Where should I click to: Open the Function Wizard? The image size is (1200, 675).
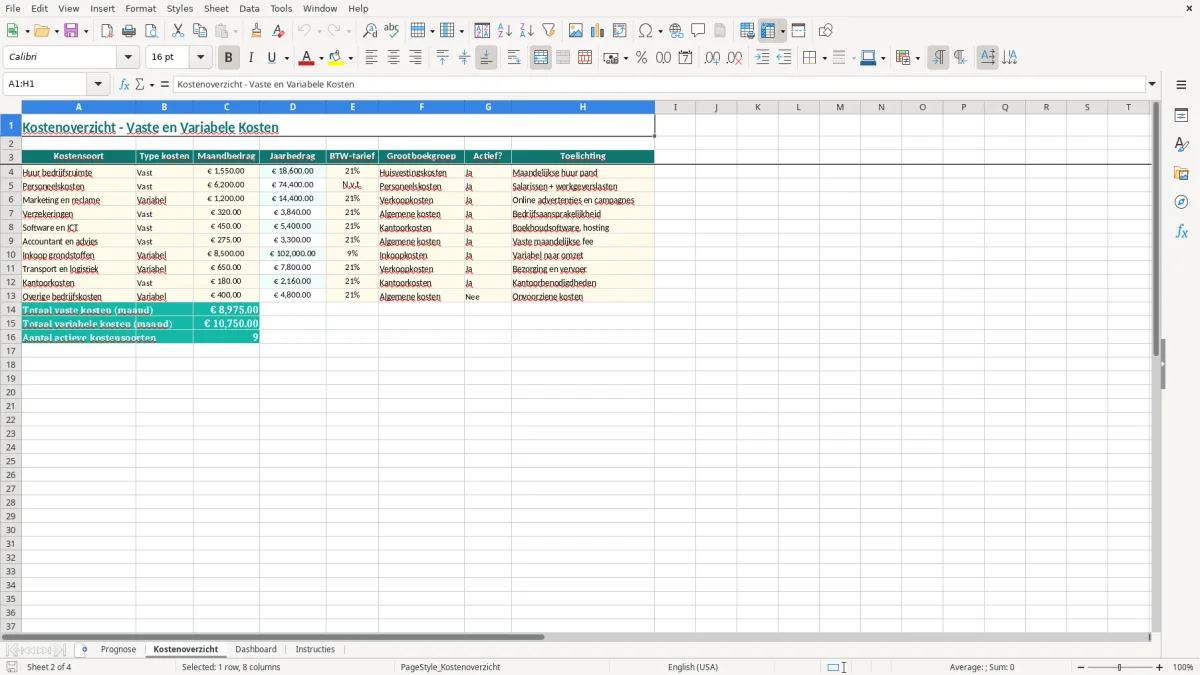click(125, 84)
